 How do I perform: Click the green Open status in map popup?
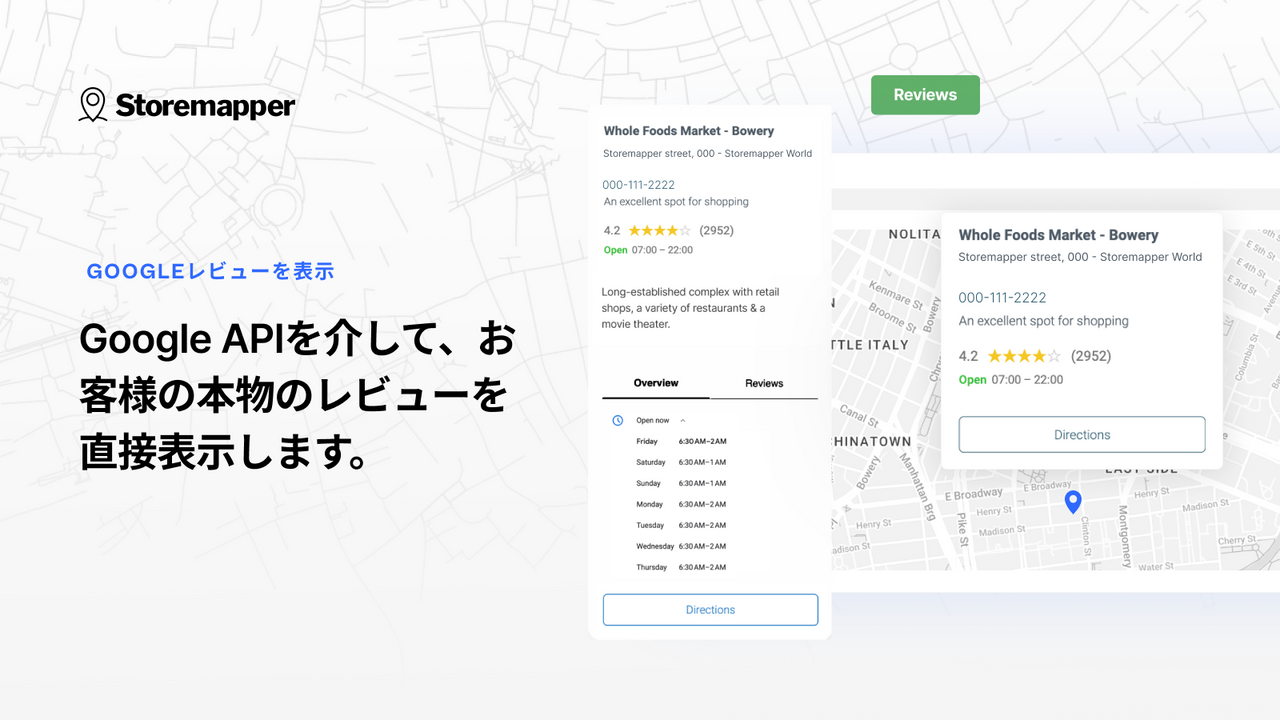pos(972,380)
